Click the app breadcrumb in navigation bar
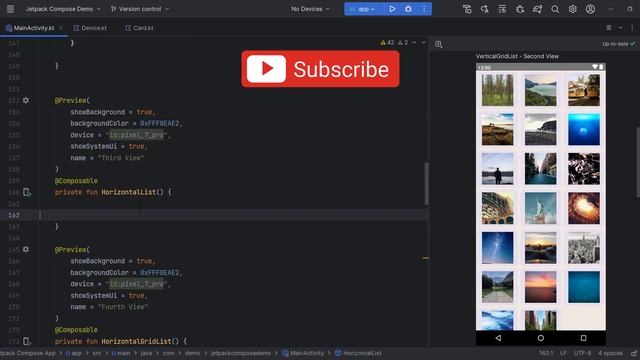Screen dimensions: 640x360 tap(74, 353)
